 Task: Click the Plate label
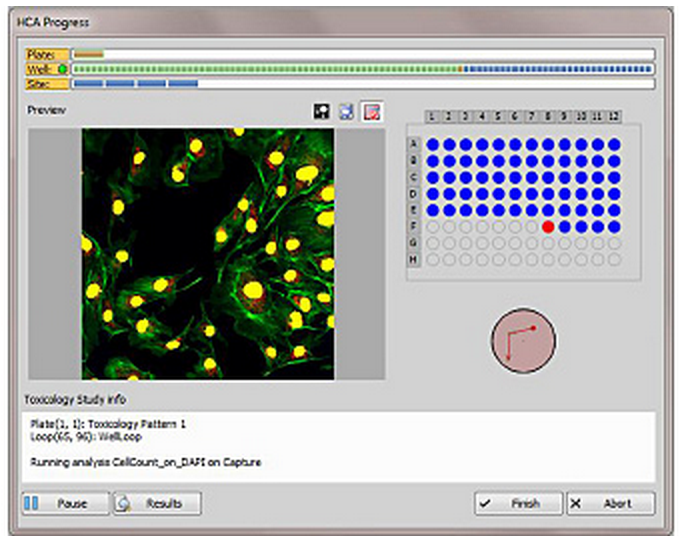(47, 55)
